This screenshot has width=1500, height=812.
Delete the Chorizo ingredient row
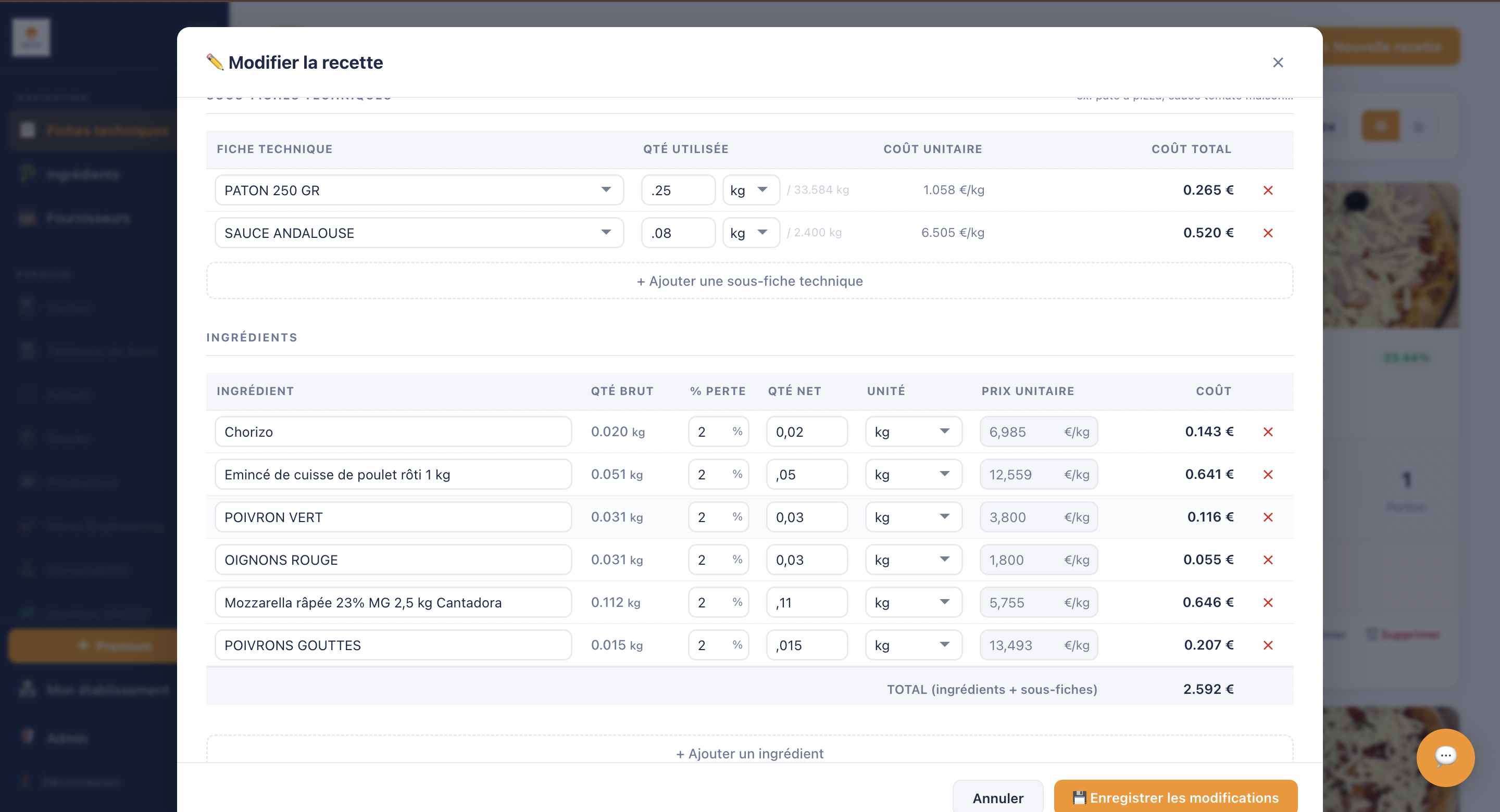point(1268,432)
